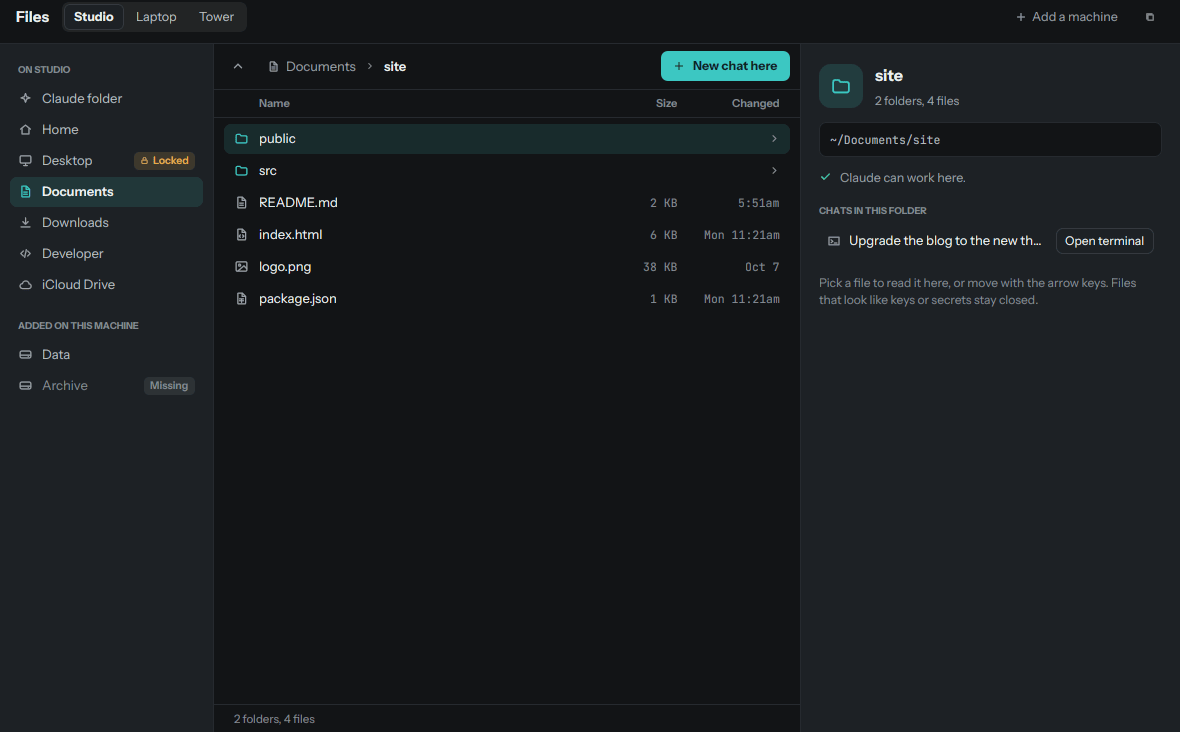Click the terminal icon beside the chat entry
This screenshot has height=732, width=1180.
[x=834, y=241]
